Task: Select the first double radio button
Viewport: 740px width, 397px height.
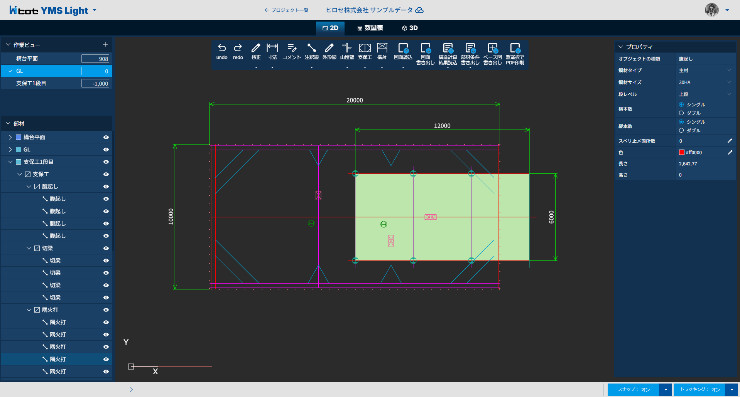Action: coord(681,113)
